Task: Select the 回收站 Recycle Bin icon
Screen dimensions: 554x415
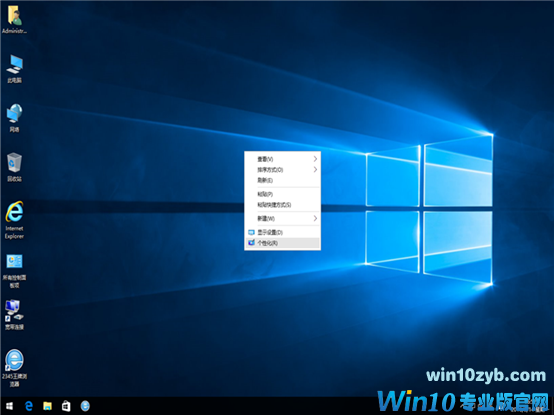Action: (x=14, y=167)
